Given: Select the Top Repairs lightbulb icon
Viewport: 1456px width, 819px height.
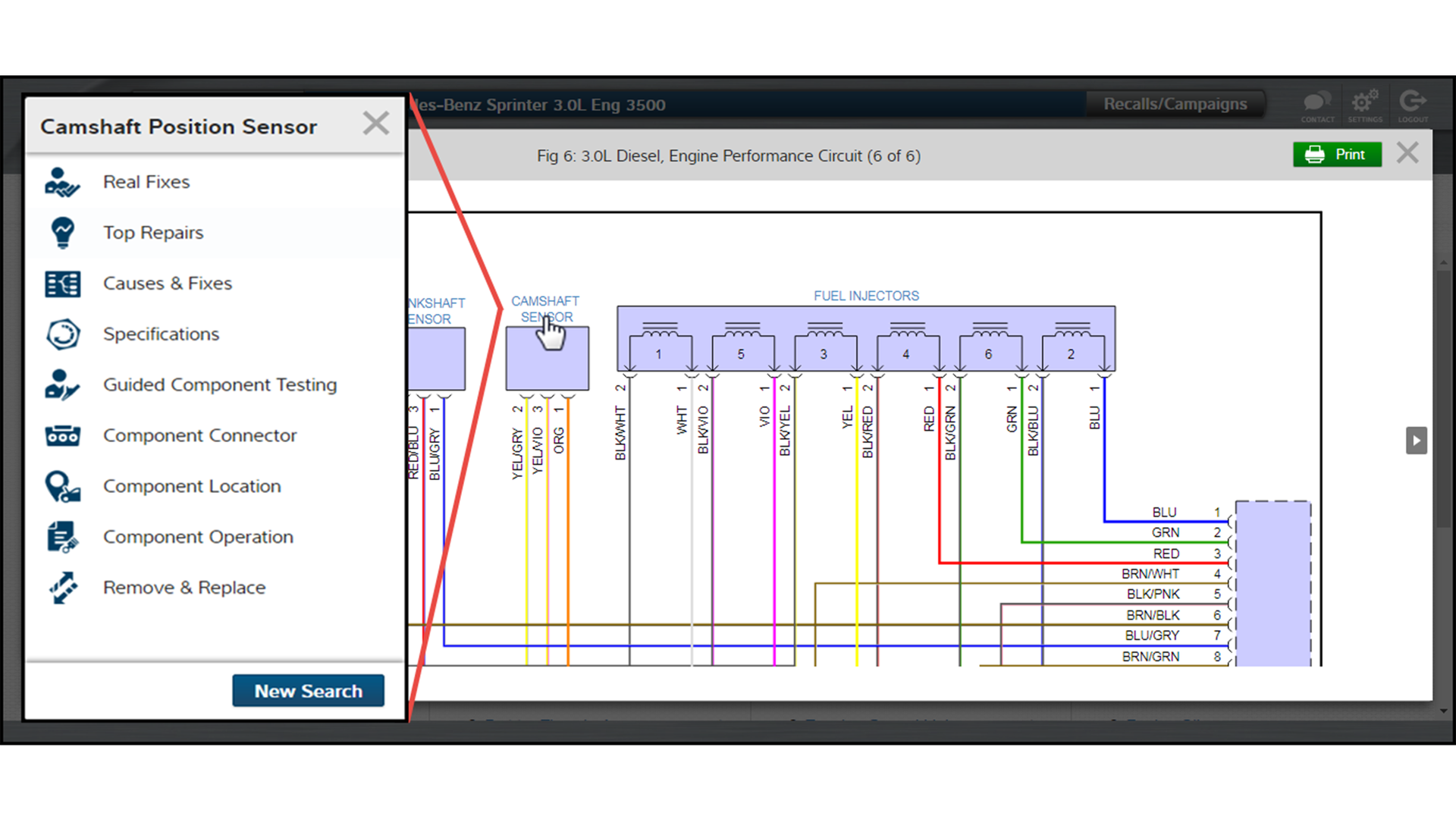Looking at the screenshot, I should click(x=62, y=233).
